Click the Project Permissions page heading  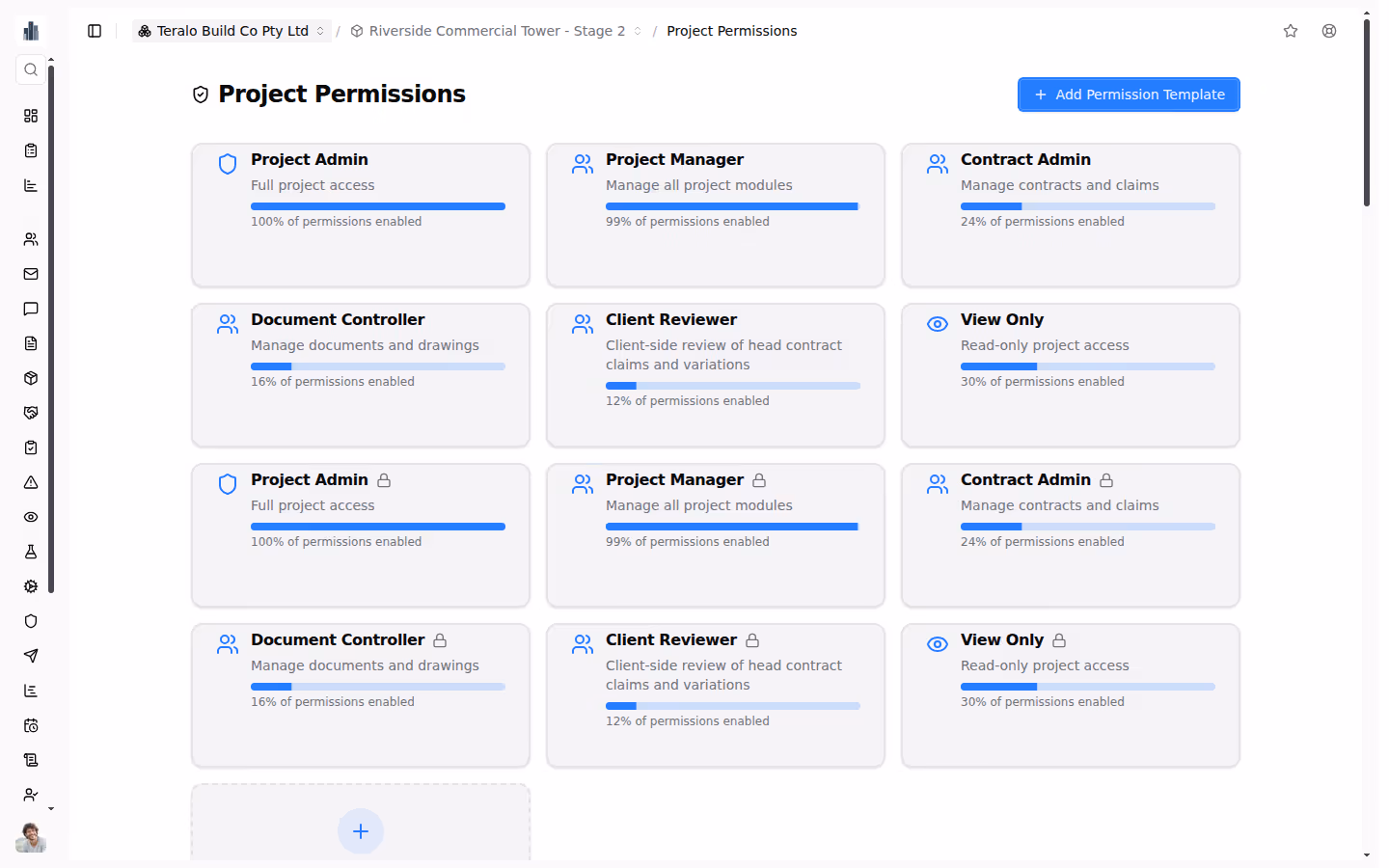click(x=341, y=94)
